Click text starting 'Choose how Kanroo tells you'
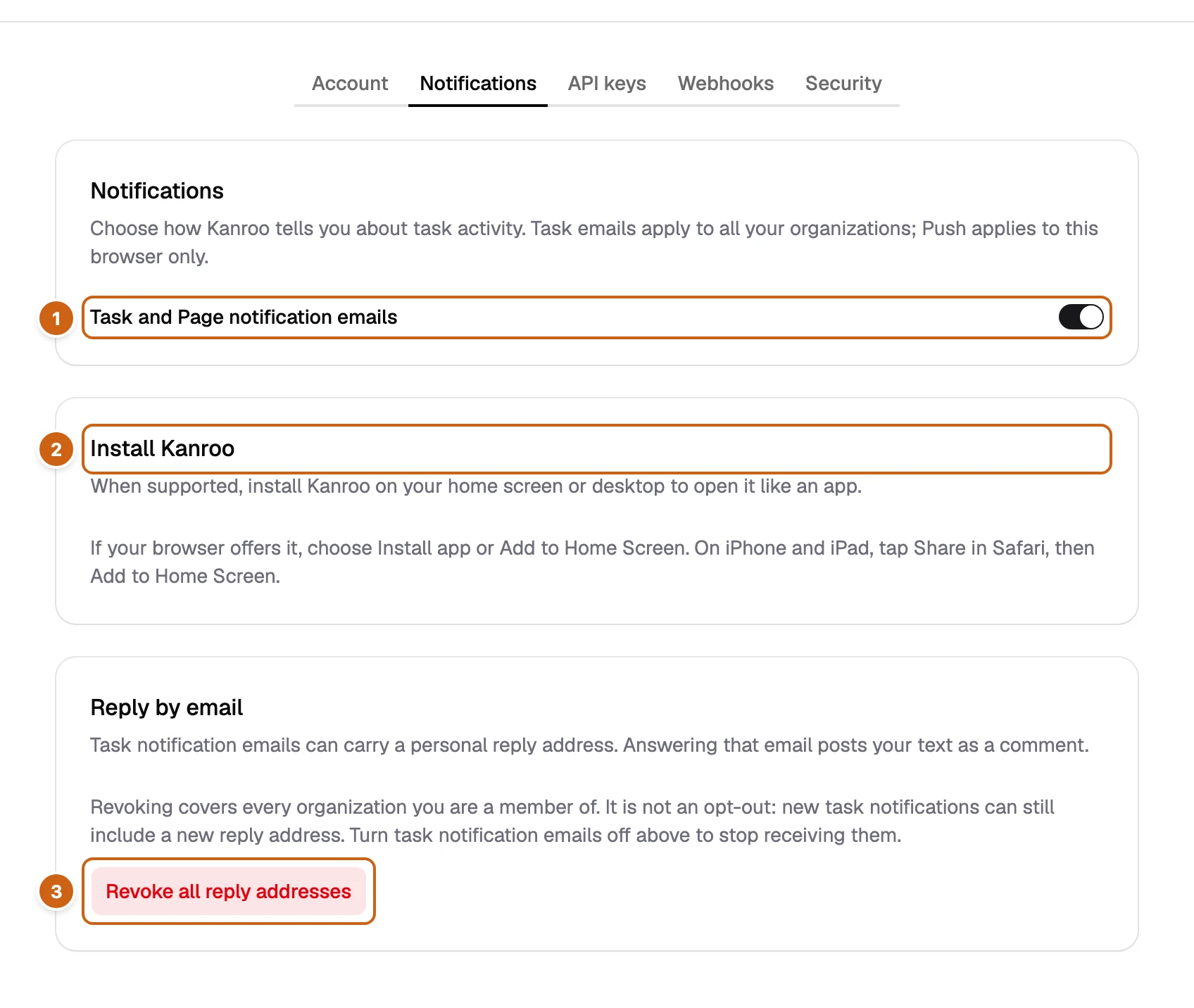 pos(594,242)
